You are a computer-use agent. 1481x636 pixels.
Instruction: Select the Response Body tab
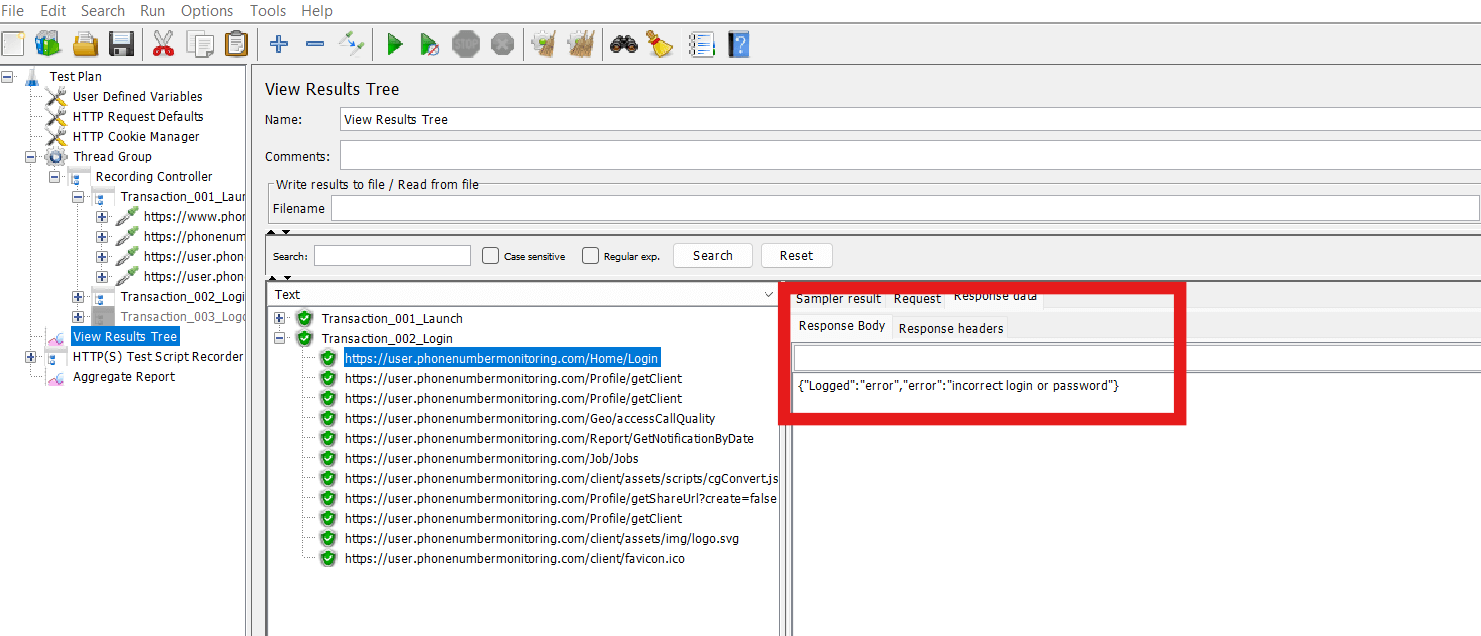click(x=842, y=326)
